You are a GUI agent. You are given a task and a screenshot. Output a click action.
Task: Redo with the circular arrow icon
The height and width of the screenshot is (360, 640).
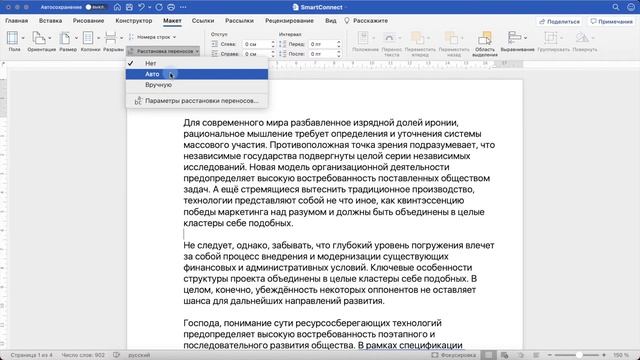[159, 7]
